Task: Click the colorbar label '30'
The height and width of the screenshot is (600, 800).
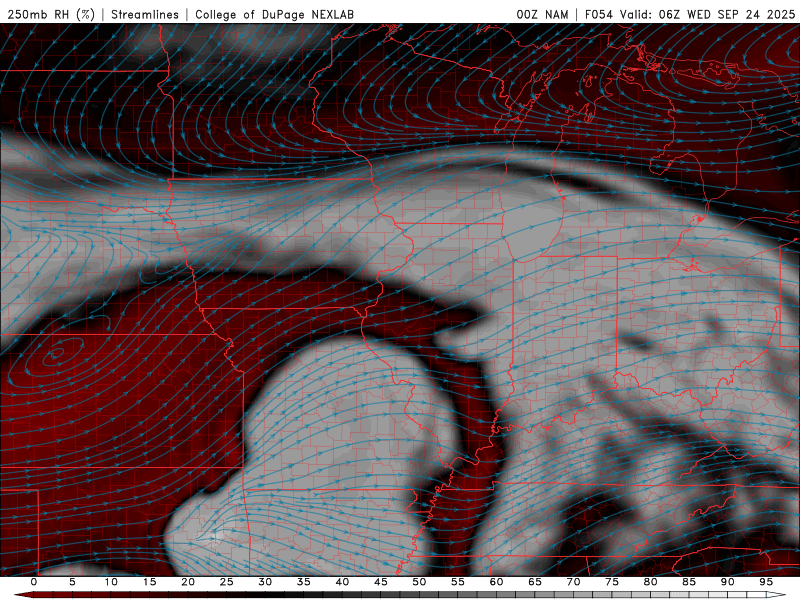Action: pyautogui.click(x=265, y=582)
